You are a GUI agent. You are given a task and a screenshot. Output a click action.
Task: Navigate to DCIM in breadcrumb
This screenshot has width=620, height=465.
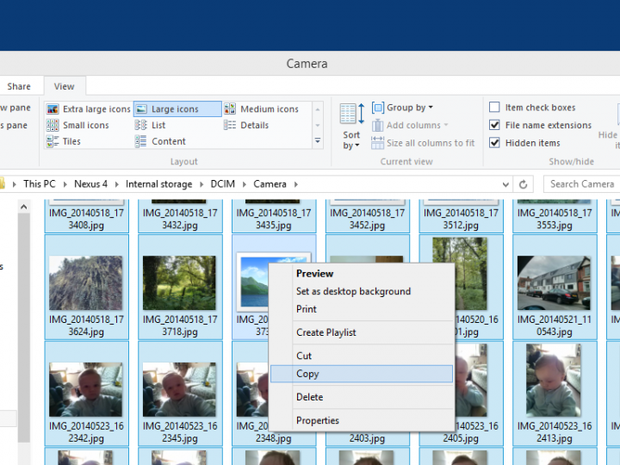click(x=223, y=184)
